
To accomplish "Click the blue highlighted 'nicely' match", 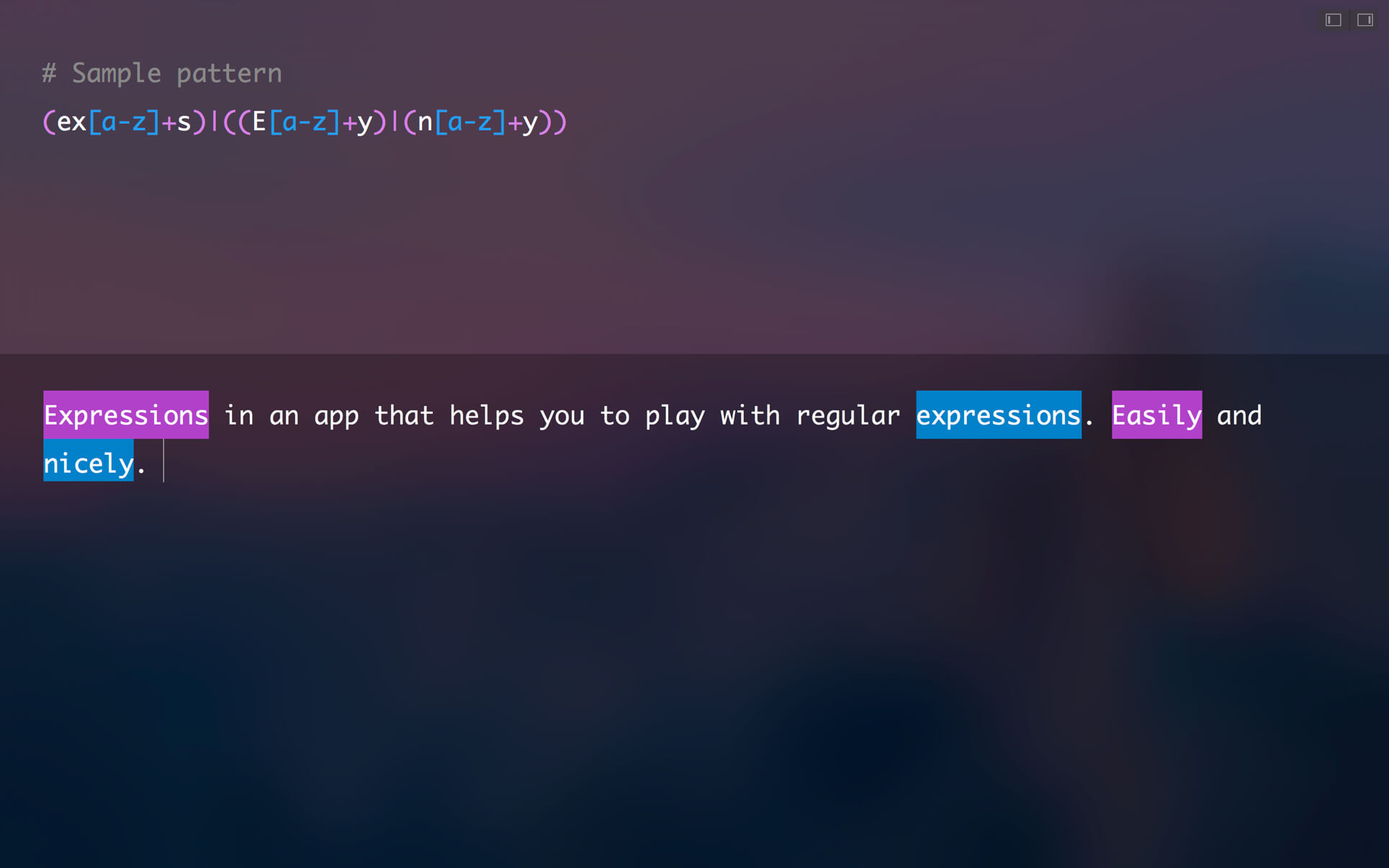I will 89,463.
